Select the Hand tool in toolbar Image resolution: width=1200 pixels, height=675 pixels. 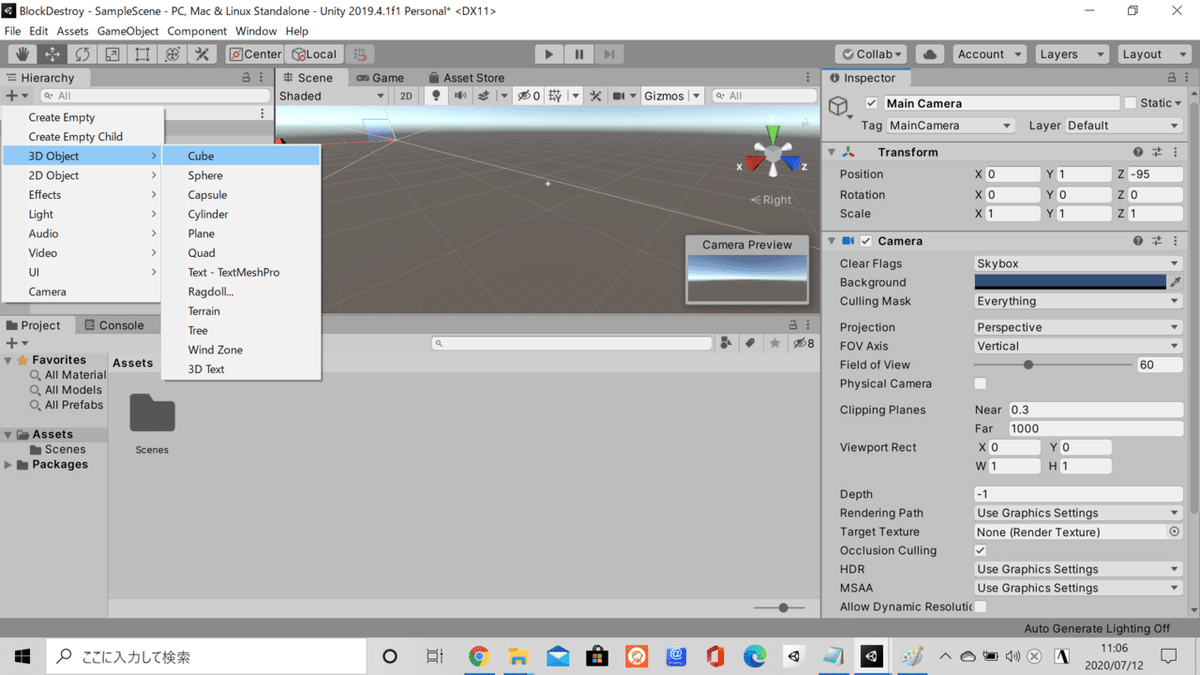tap(23, 54)
